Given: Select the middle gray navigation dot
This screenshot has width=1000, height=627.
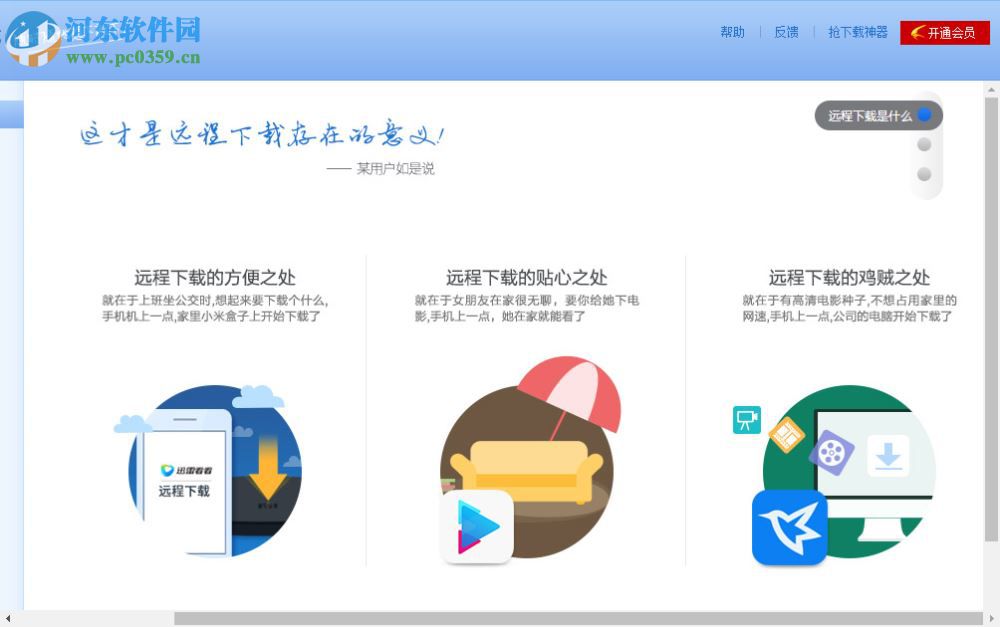Looking at the screenshot, I should (x=925, y=145).
